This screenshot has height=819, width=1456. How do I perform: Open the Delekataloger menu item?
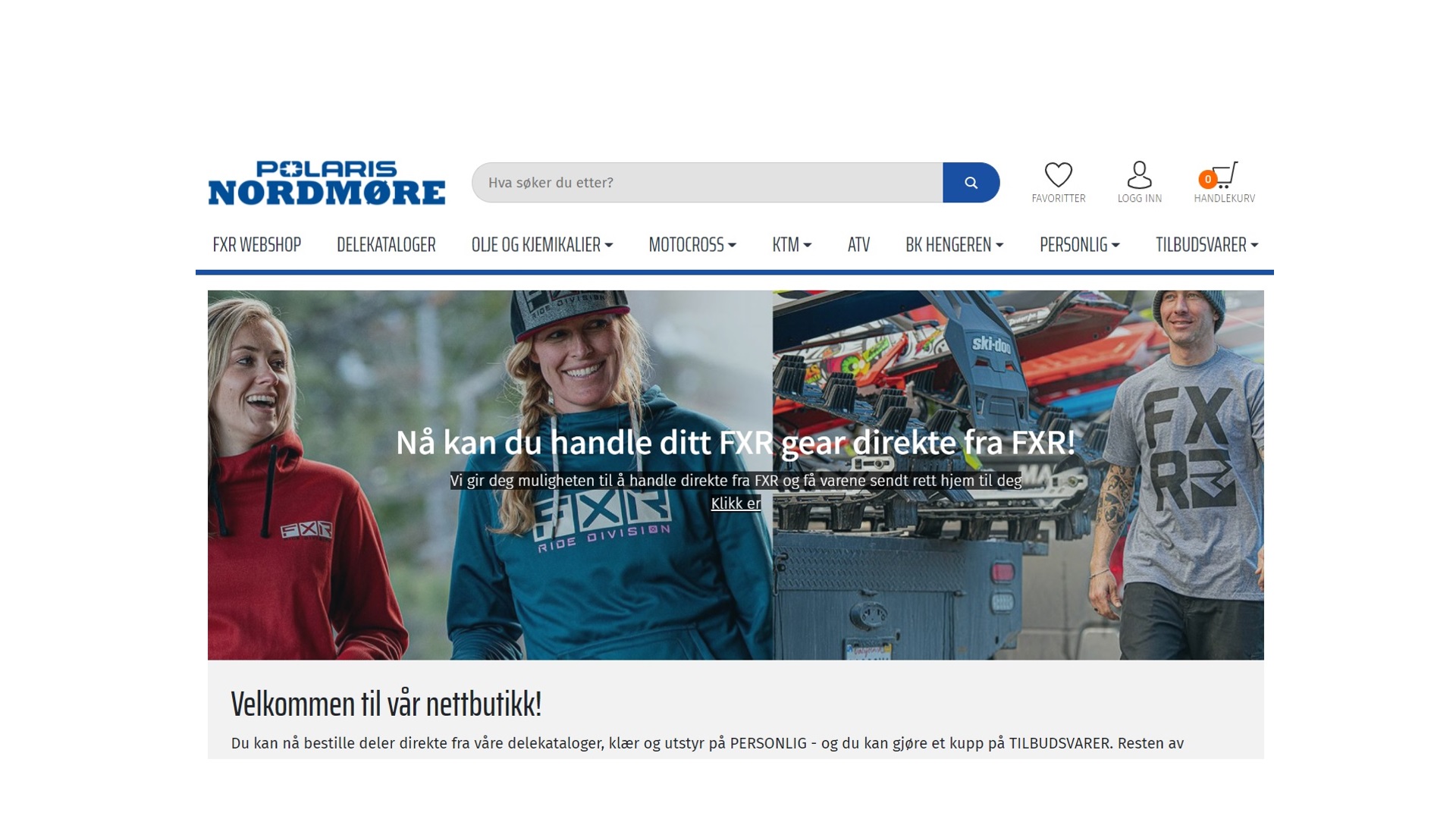coord(386,245)
